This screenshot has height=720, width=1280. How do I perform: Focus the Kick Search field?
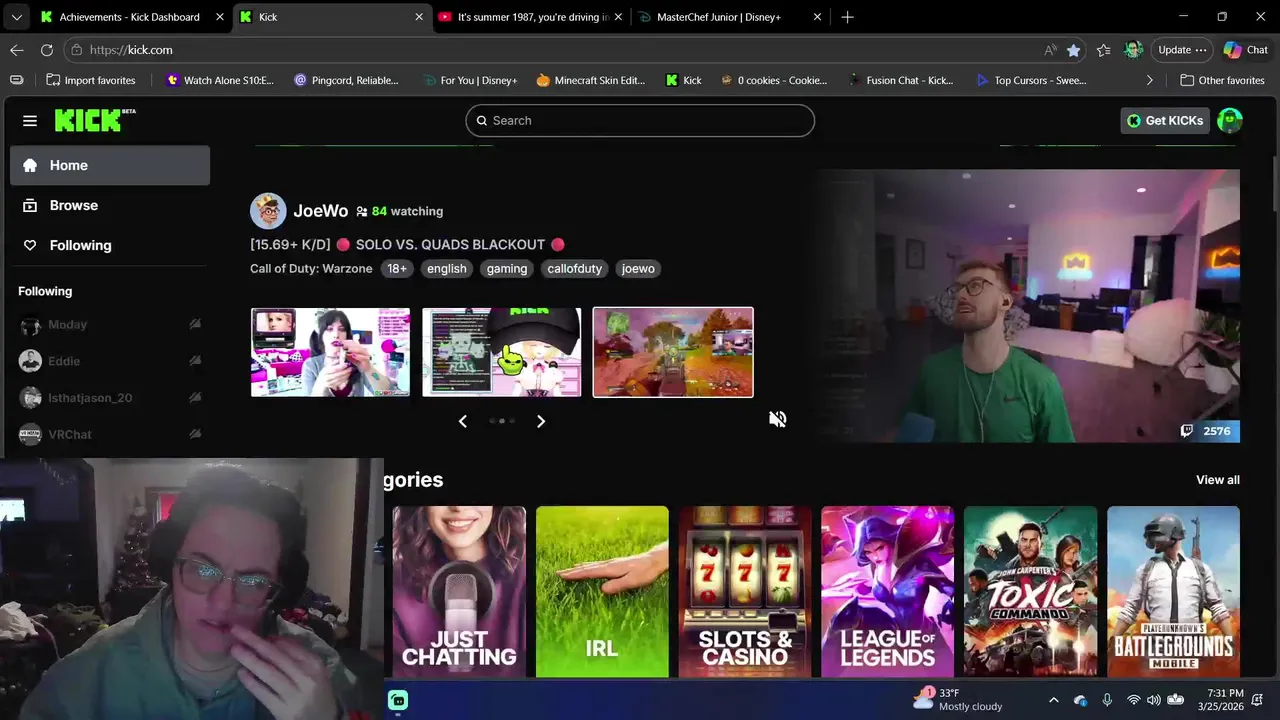pos(640,120)
